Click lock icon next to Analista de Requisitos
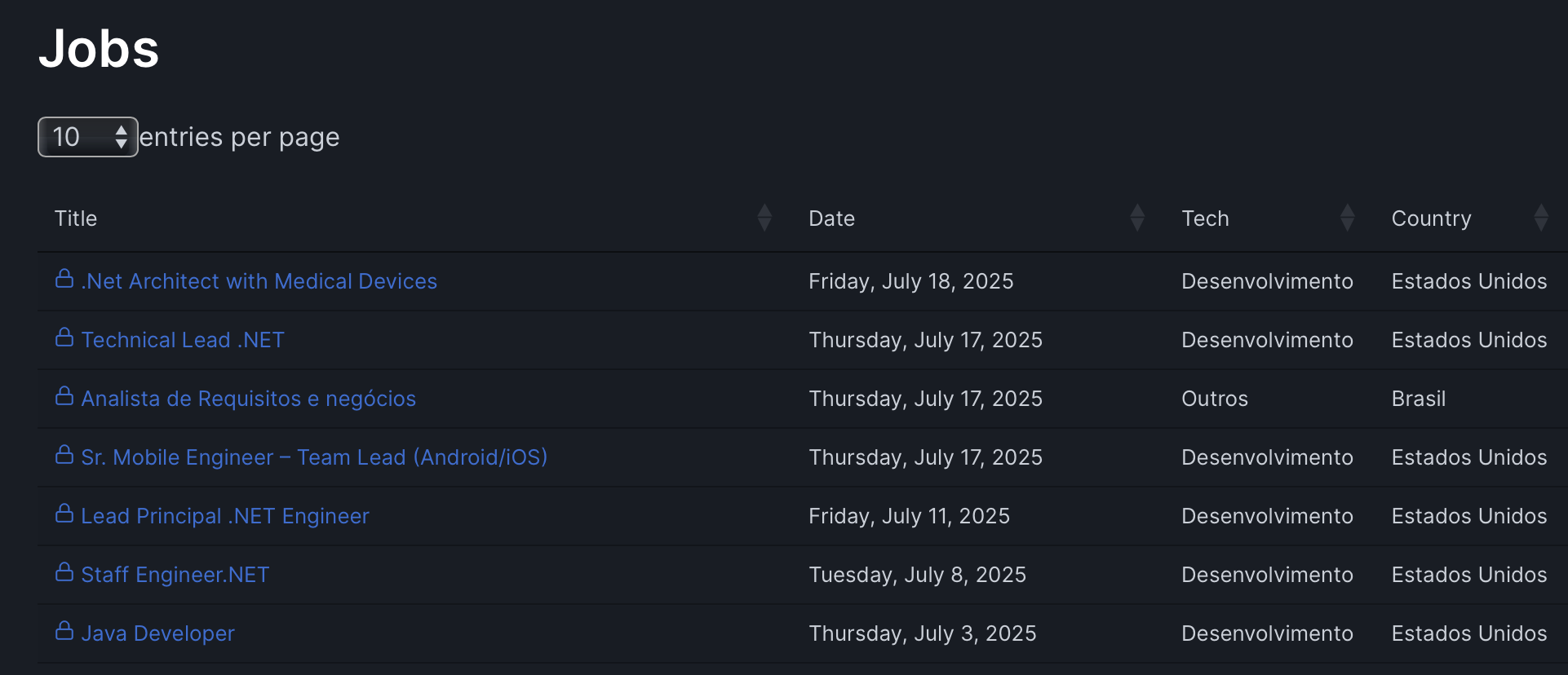 click(x=64, y=396)
